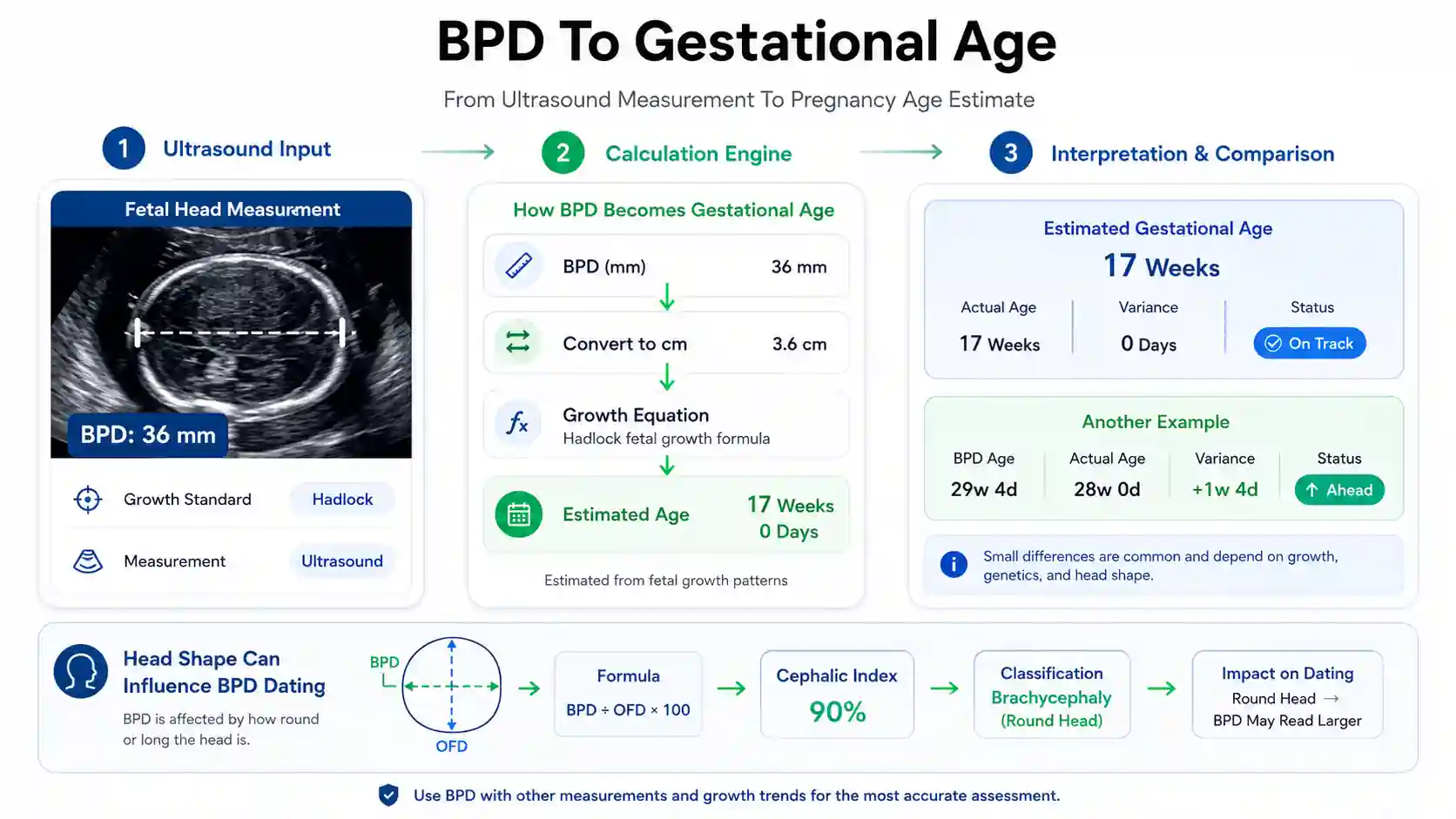Select the Hadlock growth standard chip

pos(342,500)
